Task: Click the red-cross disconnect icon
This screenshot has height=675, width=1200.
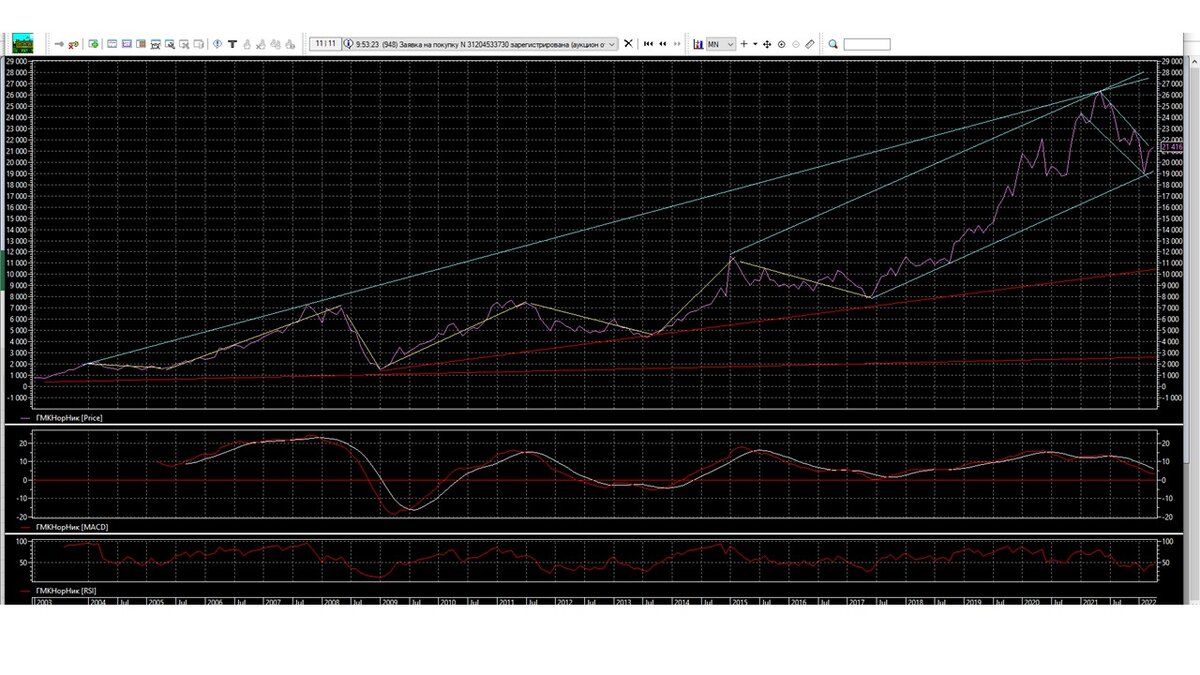Action: click(x=73, y=44)
